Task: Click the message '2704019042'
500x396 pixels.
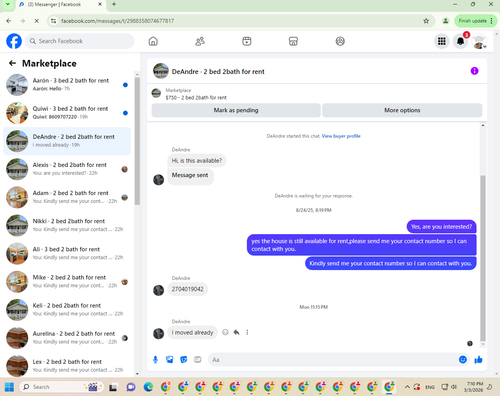Action: click(x=187, y=289)
